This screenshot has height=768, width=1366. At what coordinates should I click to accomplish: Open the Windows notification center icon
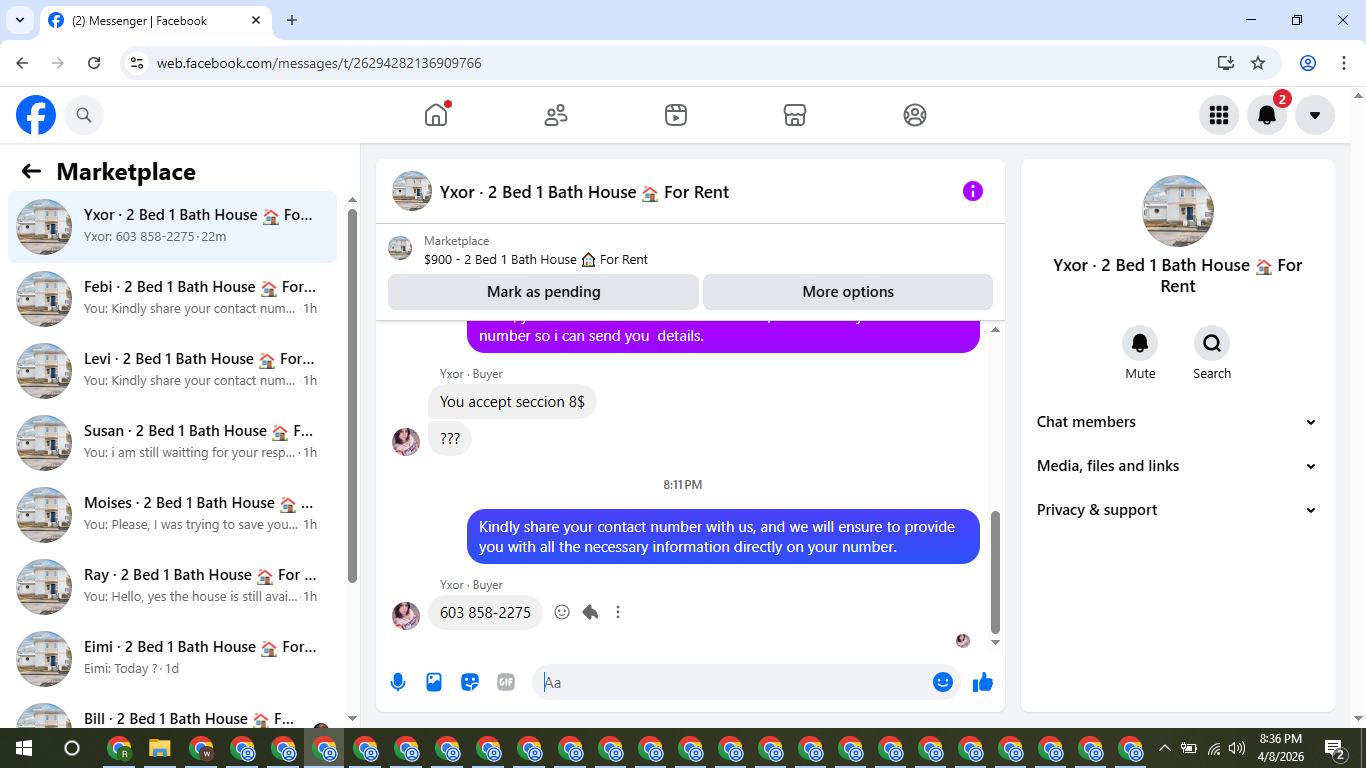1335,748
